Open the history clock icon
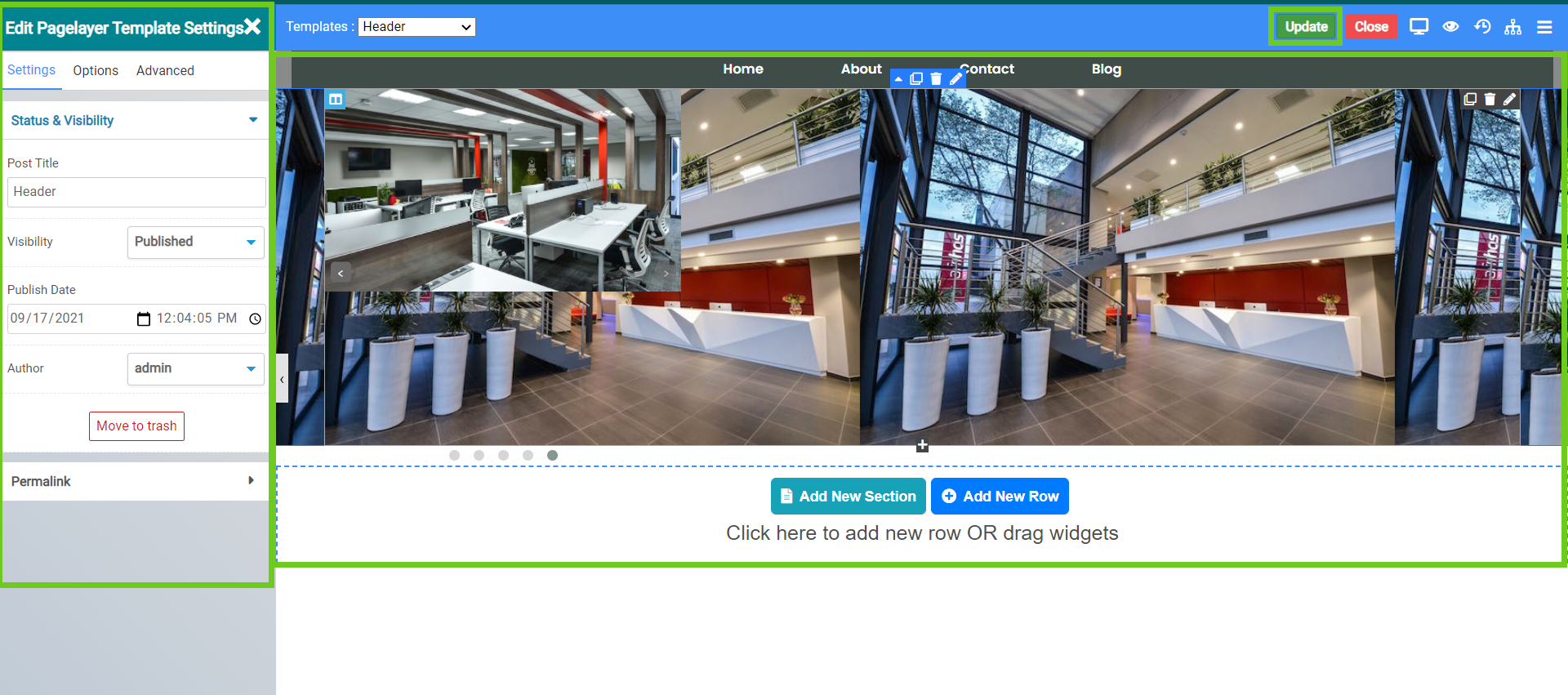 click(x=1482, y=27)
